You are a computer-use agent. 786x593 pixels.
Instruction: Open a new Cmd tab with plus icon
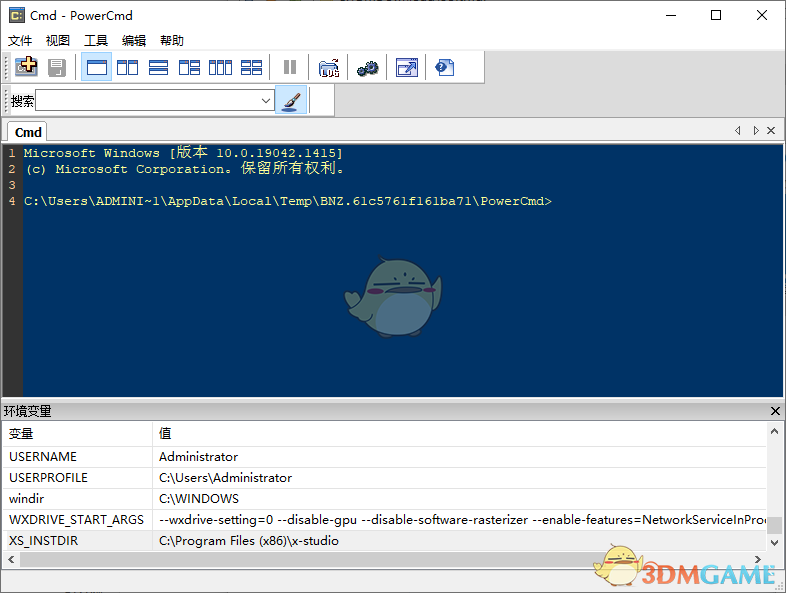point(27,67)
